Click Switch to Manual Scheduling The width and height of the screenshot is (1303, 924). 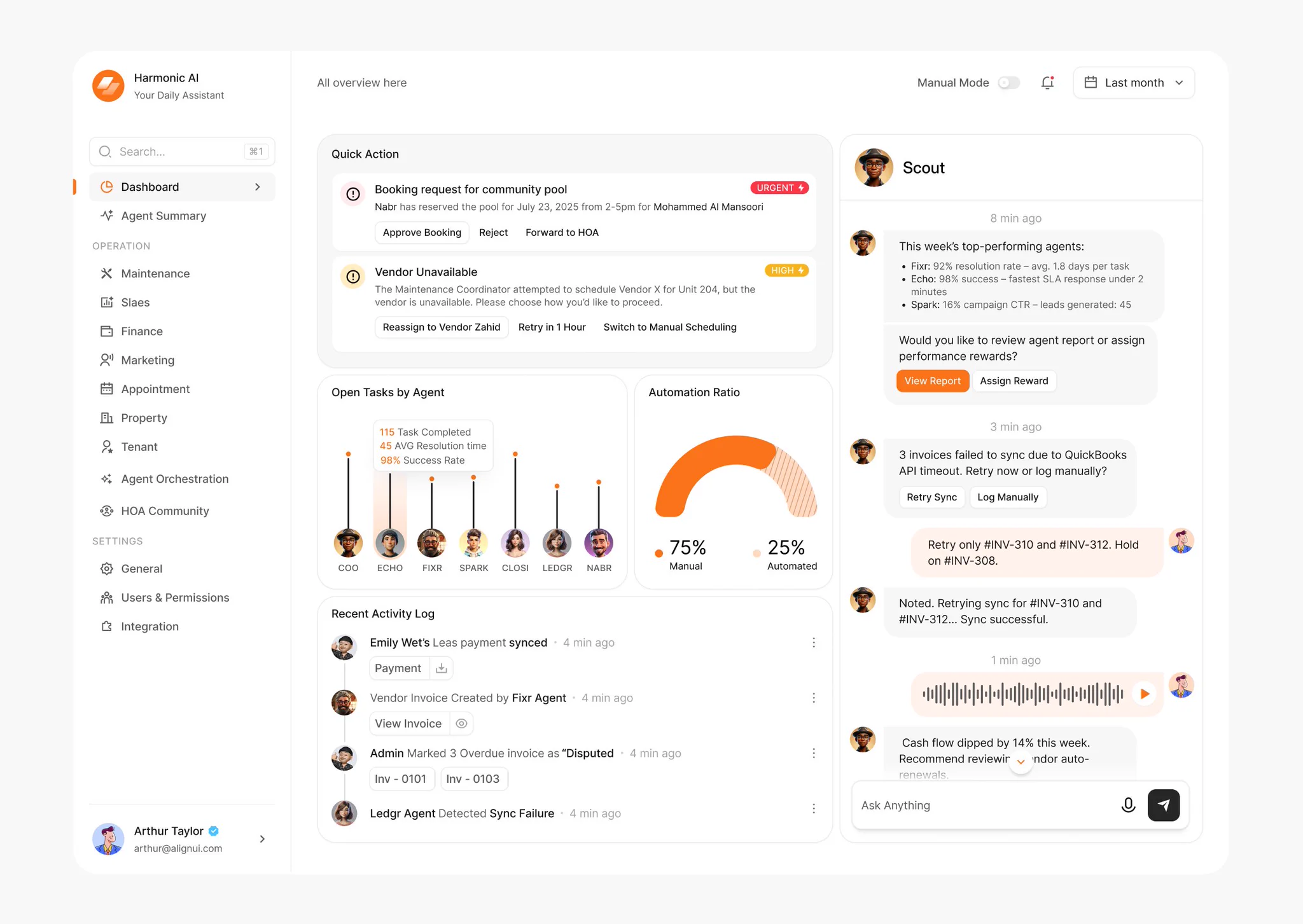pyautogui.click(x=670, y=327)
